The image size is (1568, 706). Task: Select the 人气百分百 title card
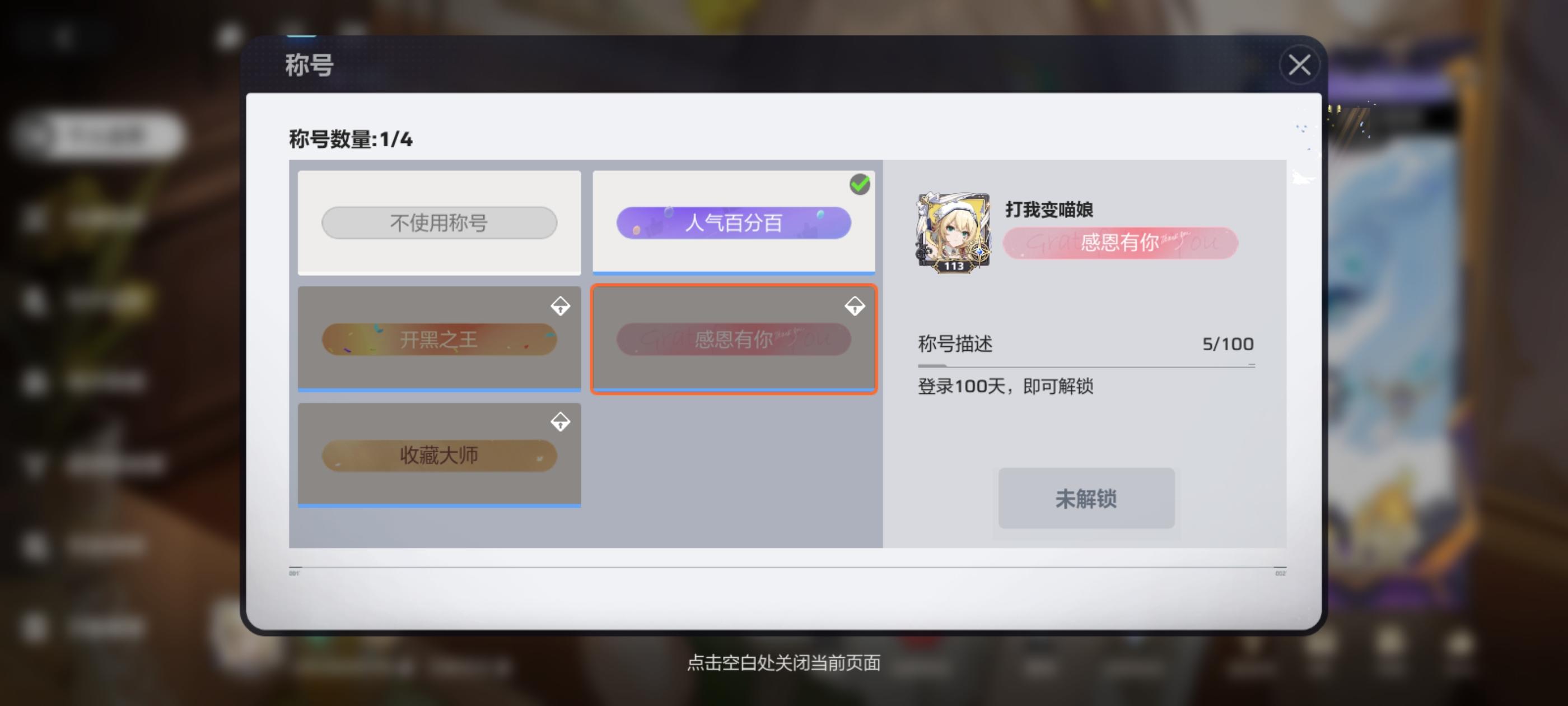[734, 222]
